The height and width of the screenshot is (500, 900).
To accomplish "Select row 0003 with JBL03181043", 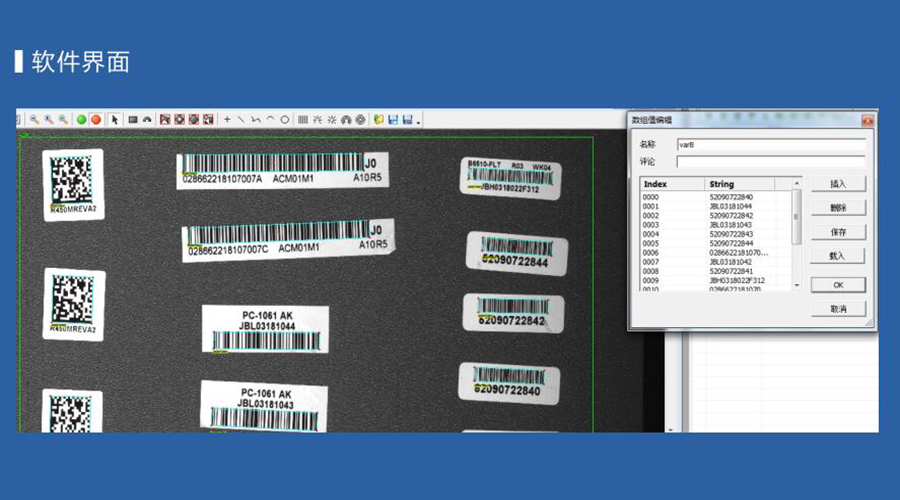I will coord(716,225).
